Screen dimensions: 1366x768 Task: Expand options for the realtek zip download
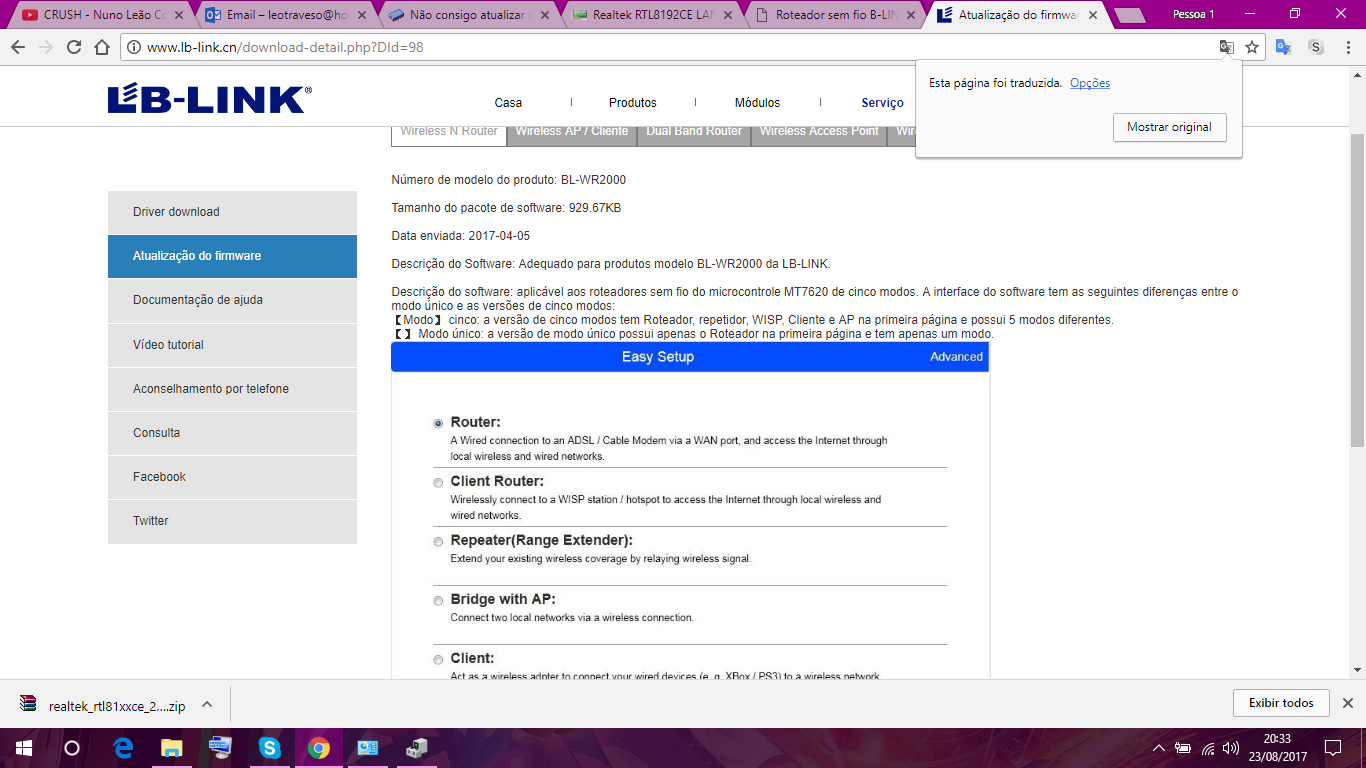[x=207, y=704]
